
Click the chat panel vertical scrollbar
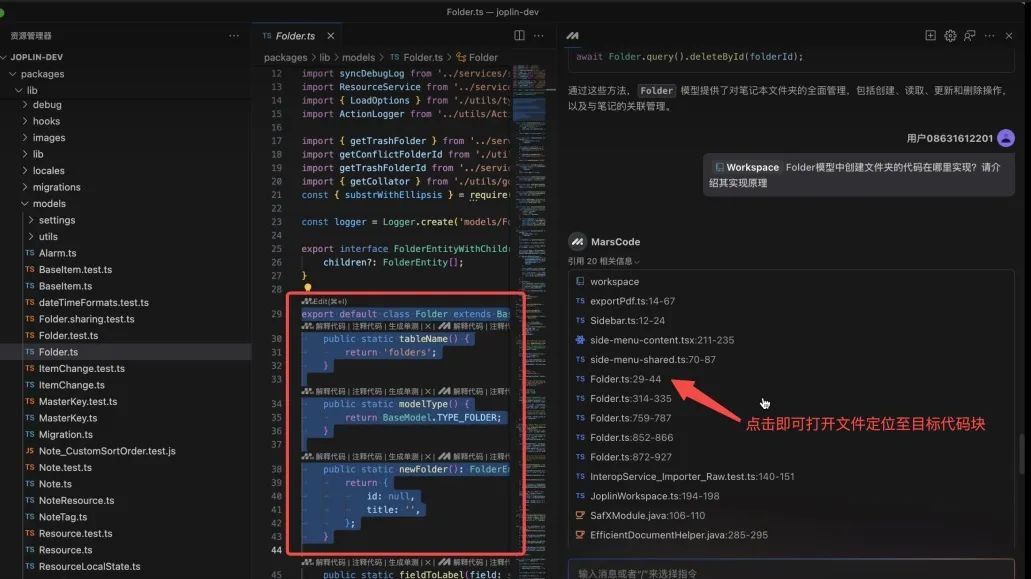(1021, 453)
